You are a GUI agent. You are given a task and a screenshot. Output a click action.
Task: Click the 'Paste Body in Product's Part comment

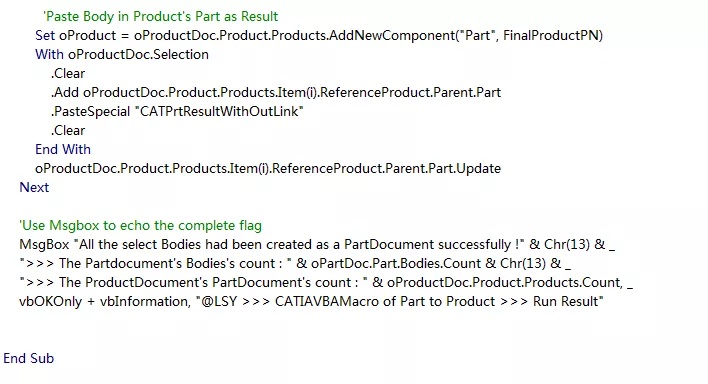[x=161, y=16]
